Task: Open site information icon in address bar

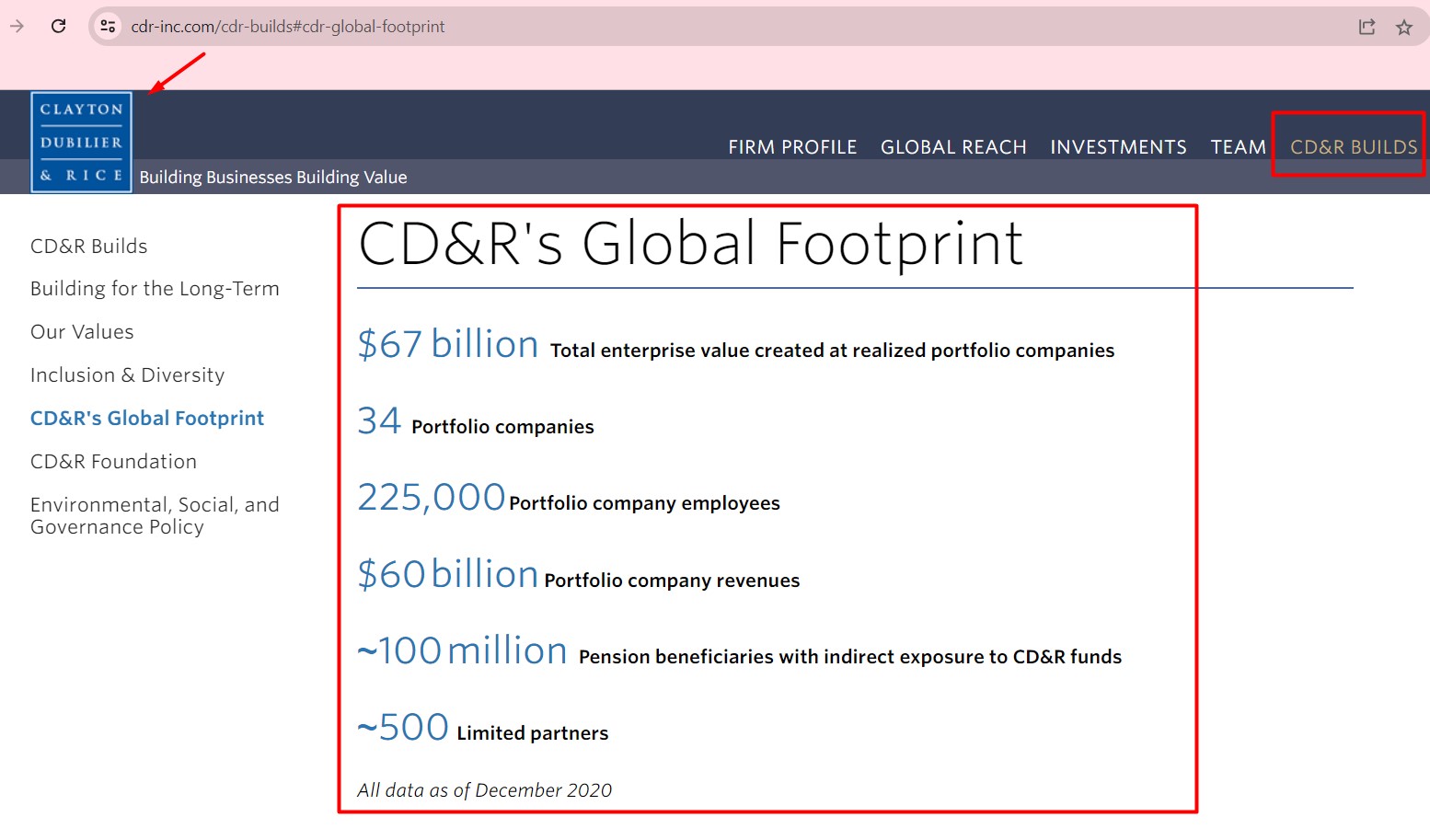Action: tap(108, 26)
